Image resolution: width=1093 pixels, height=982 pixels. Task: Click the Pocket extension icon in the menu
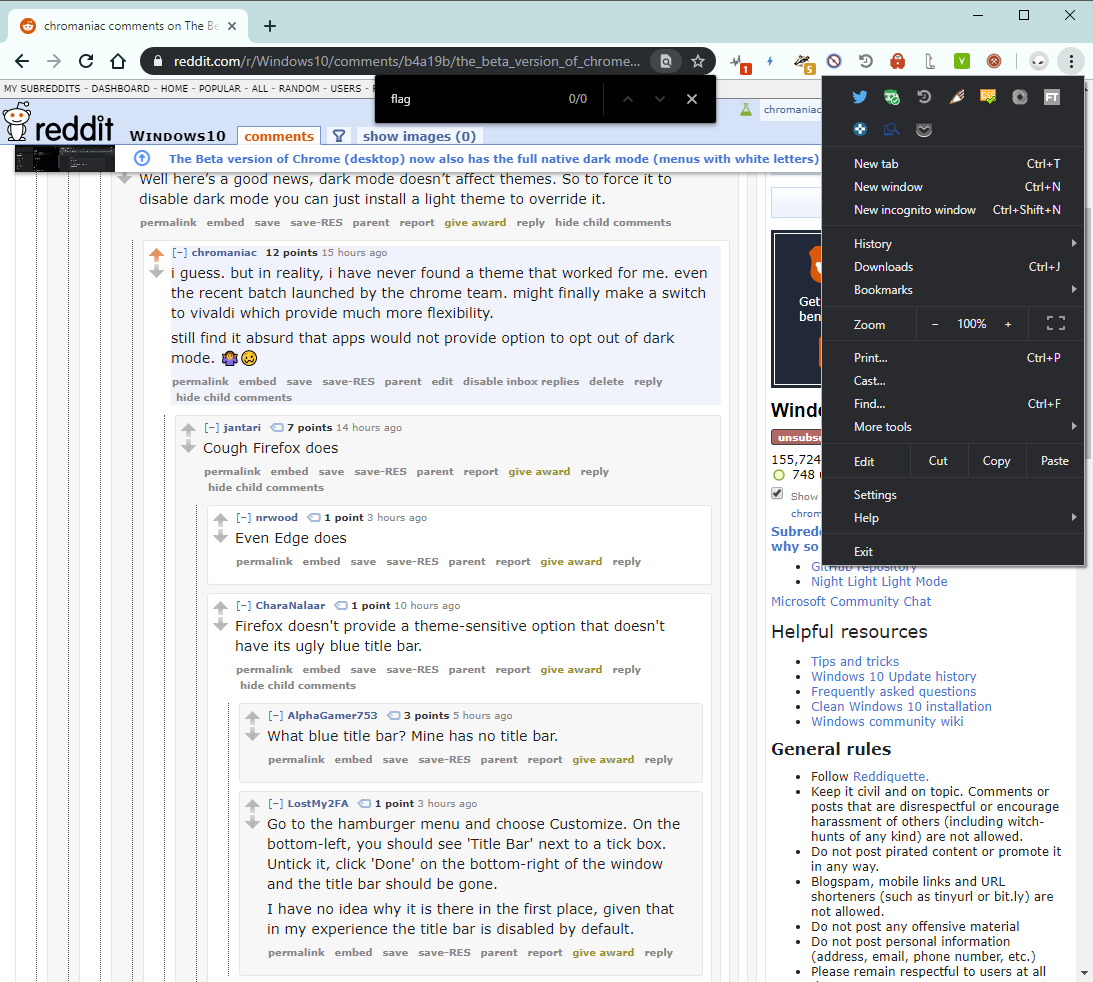(x=923, y=129)
